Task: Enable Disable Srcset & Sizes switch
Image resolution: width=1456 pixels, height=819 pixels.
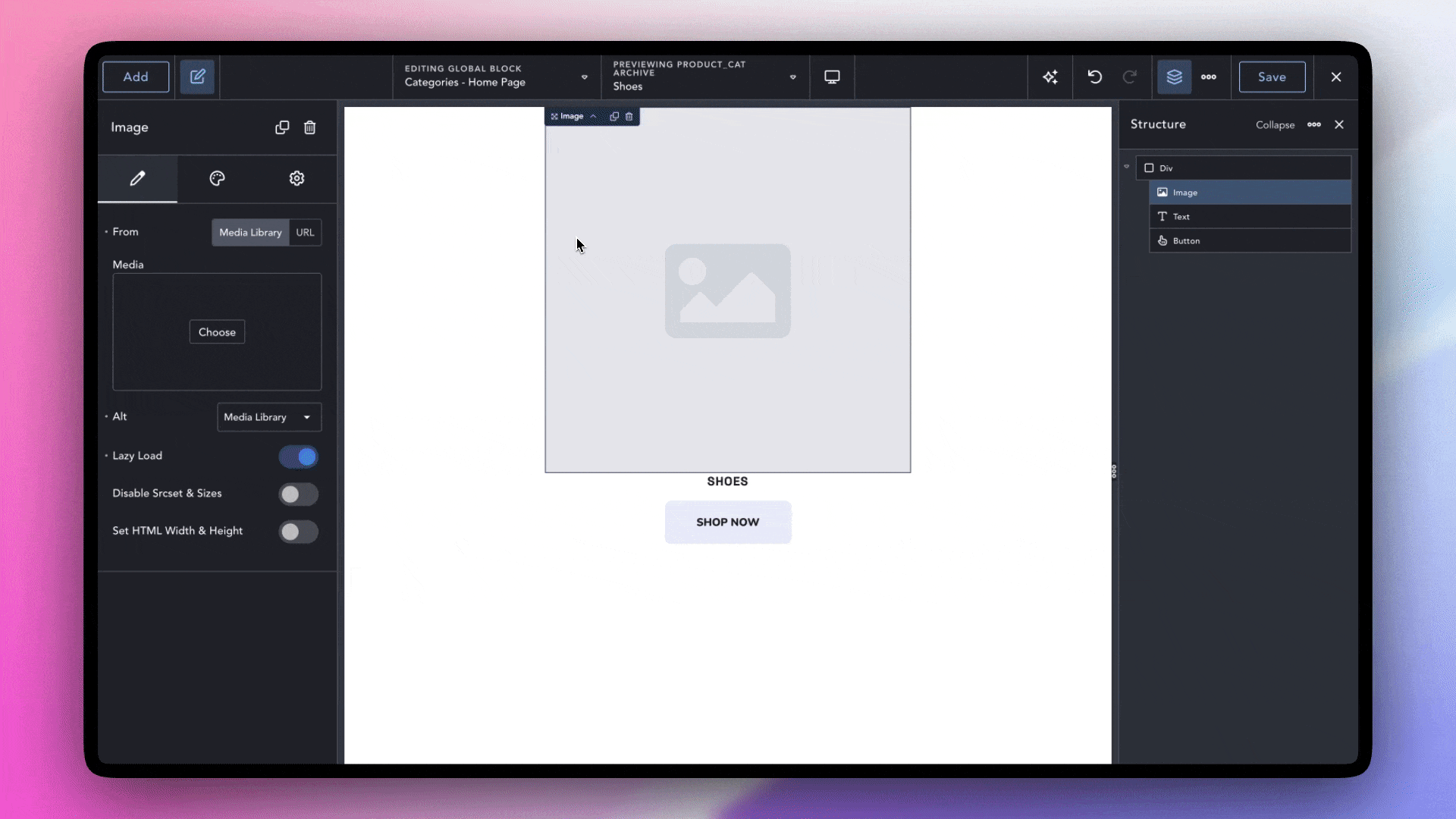Action: click(298, 494)
